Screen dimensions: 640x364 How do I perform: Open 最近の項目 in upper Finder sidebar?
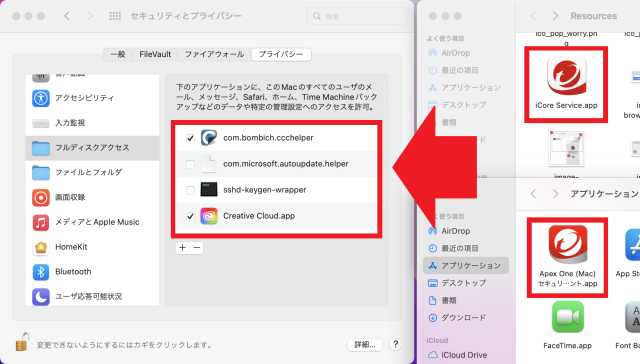453,70
